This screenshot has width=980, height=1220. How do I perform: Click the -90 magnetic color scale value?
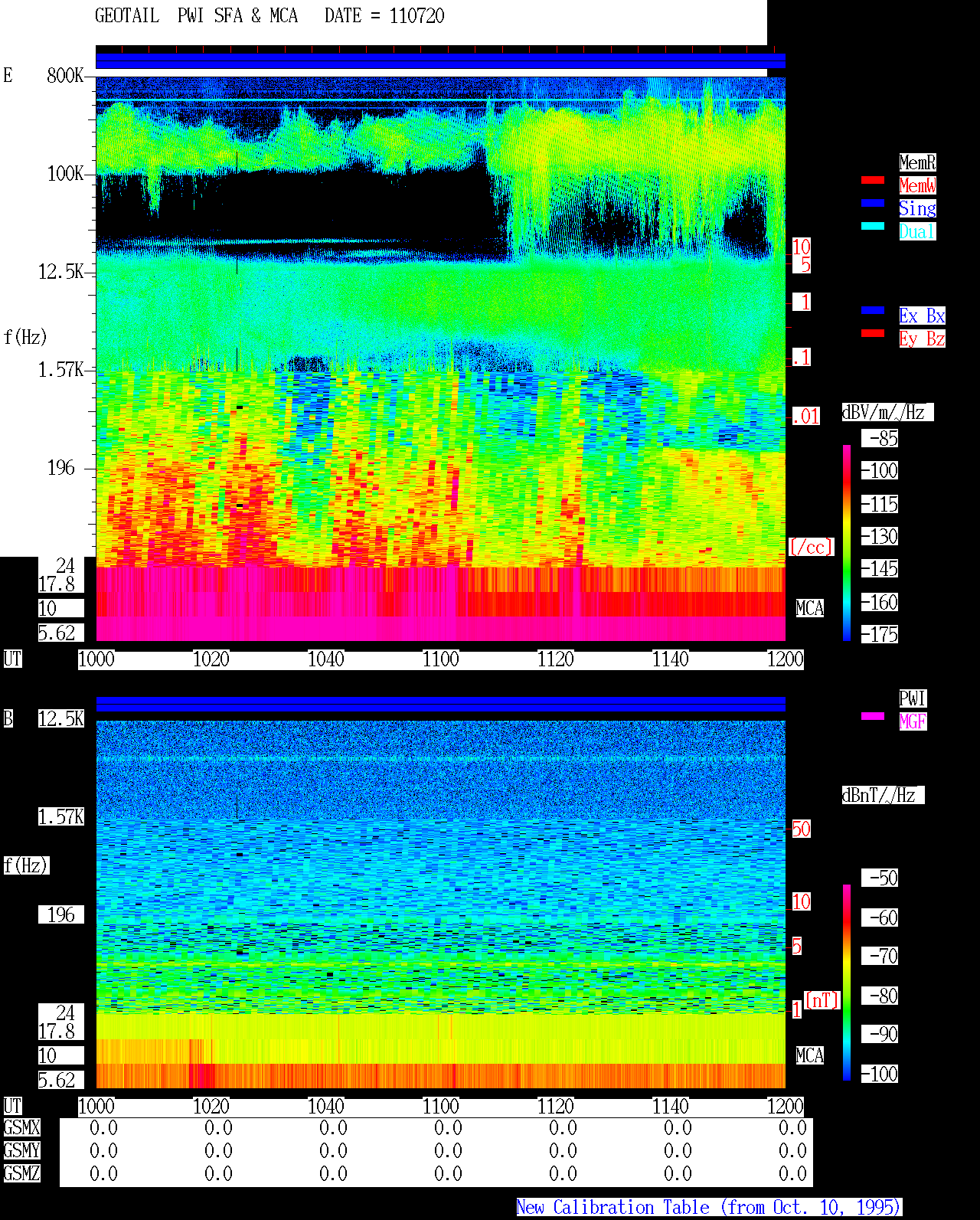[x=880, y=1035]
